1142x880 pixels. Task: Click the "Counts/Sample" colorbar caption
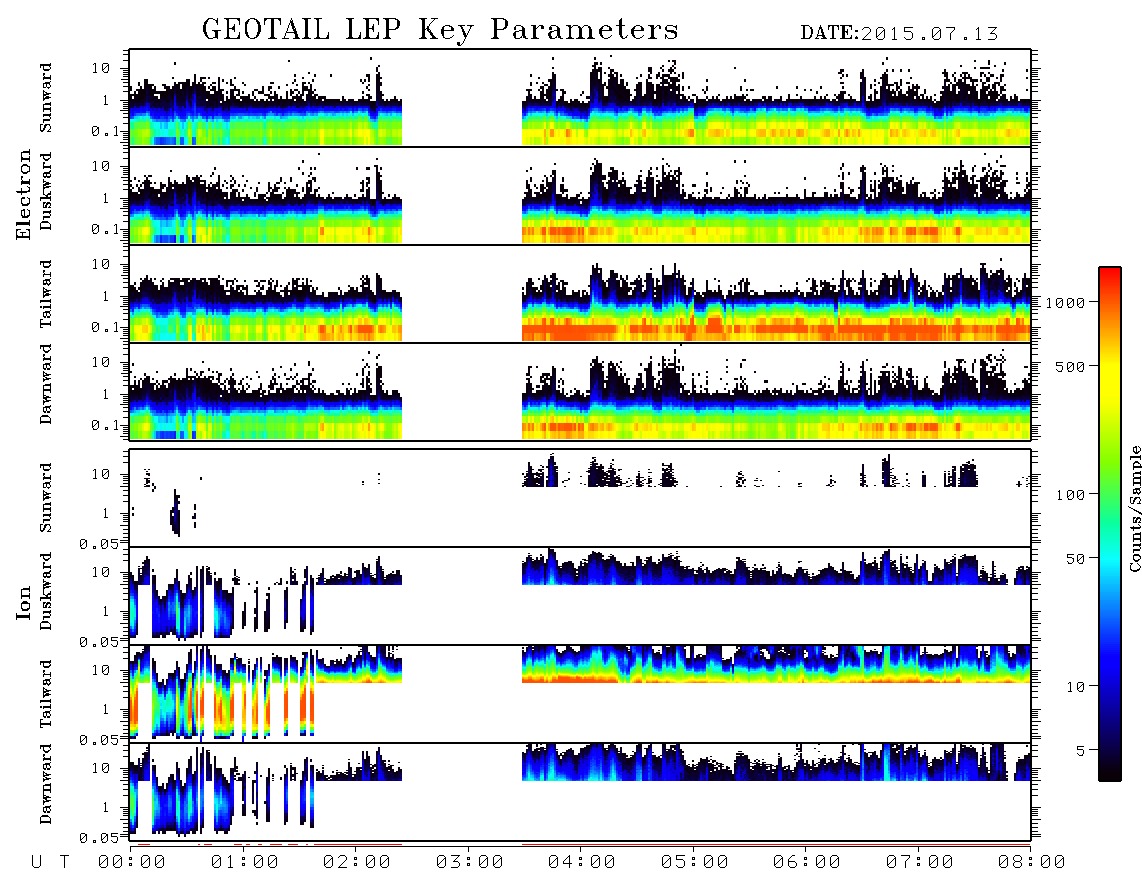coord(1134,509)
